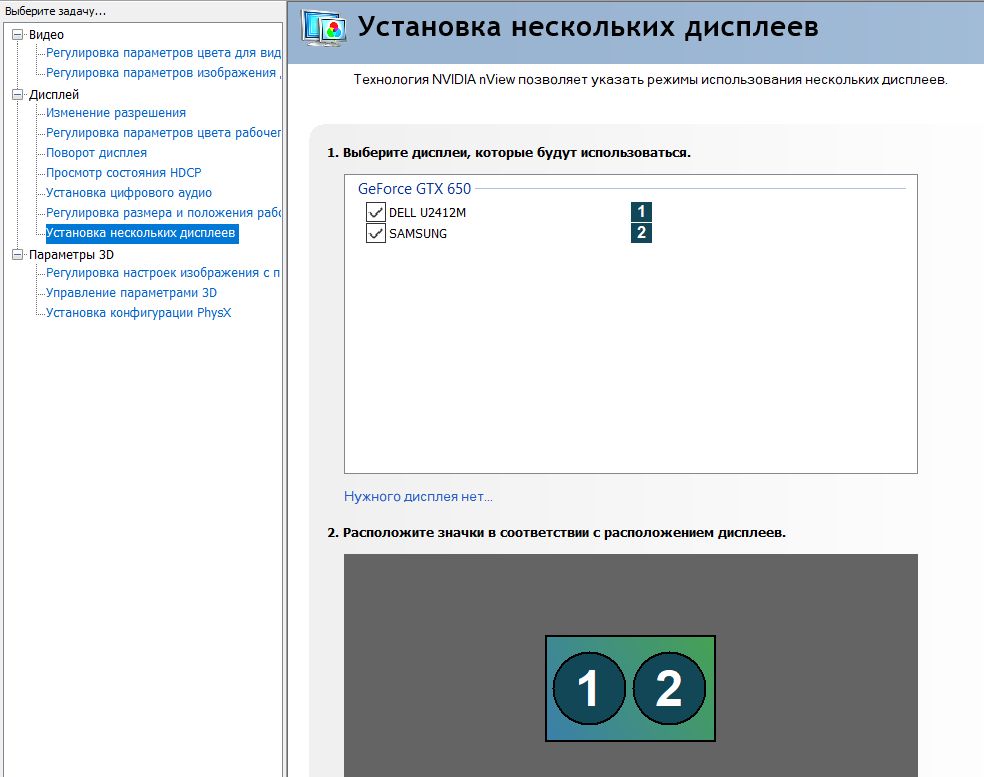The height and width of the screenshot is (777, 984).
Task: Uncheck the DELL U2412M display checkbox
Action: point(376,212)
